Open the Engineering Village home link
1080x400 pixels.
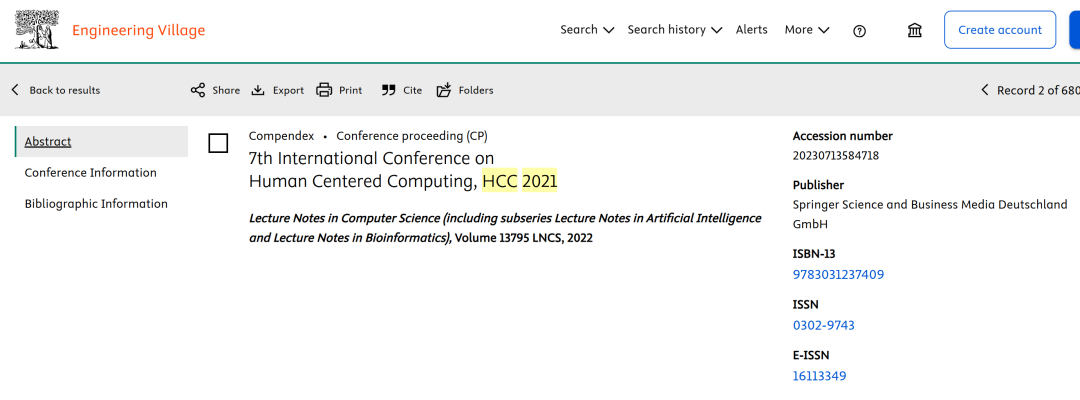pyautogui.click(x=138, y=30)
